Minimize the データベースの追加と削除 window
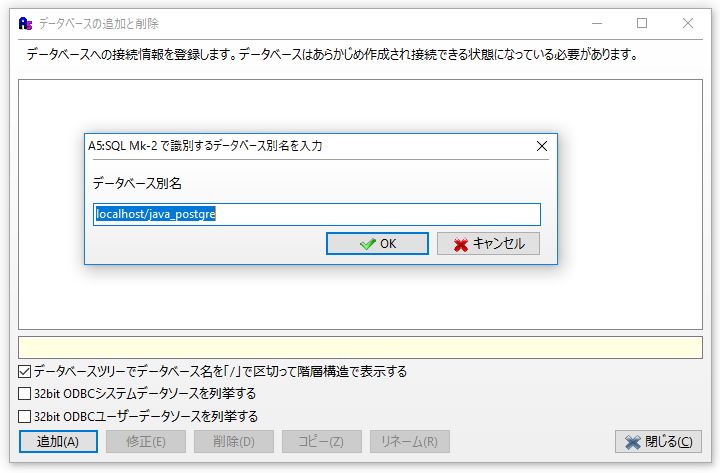Viewport: 720px width, 473px height. 597,23
